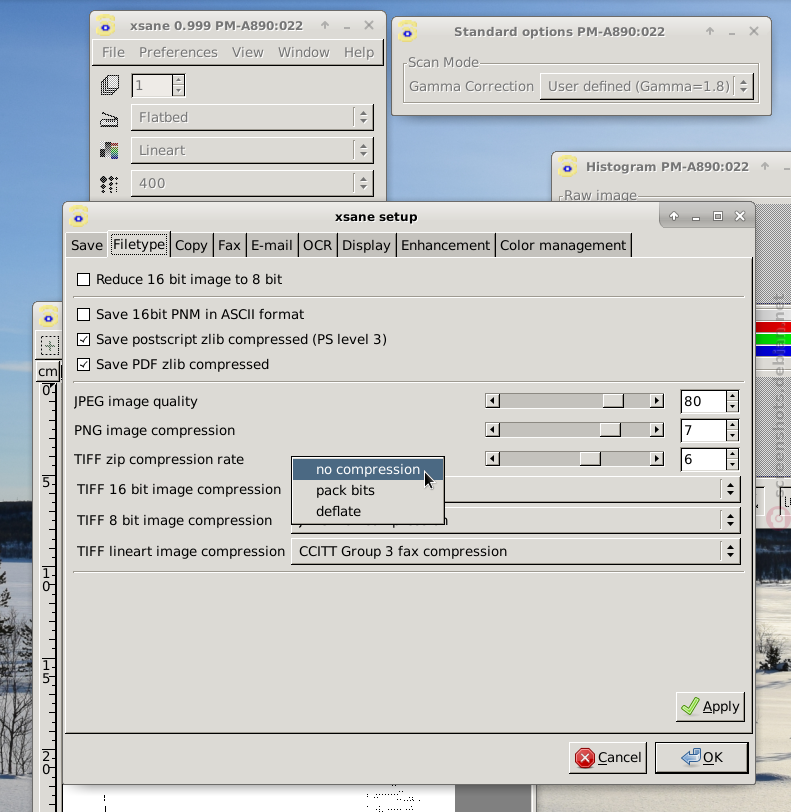Image resolution: width=791 pixels, height=812 pixels.
Task: Click the xsane eye logo in setup titlebar
Action: [78, 217]
